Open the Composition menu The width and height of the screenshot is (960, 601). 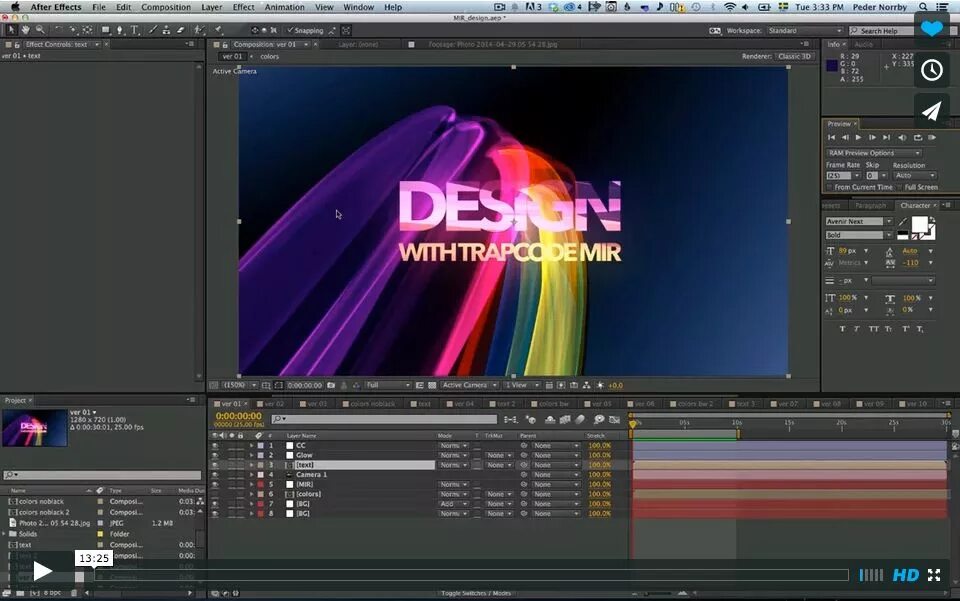pos(166,7)
